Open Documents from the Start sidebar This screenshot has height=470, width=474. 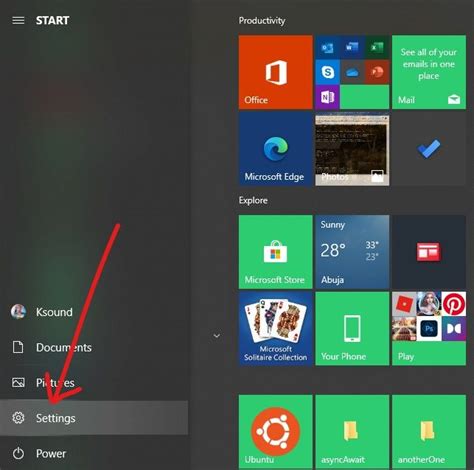pos(94,347)
